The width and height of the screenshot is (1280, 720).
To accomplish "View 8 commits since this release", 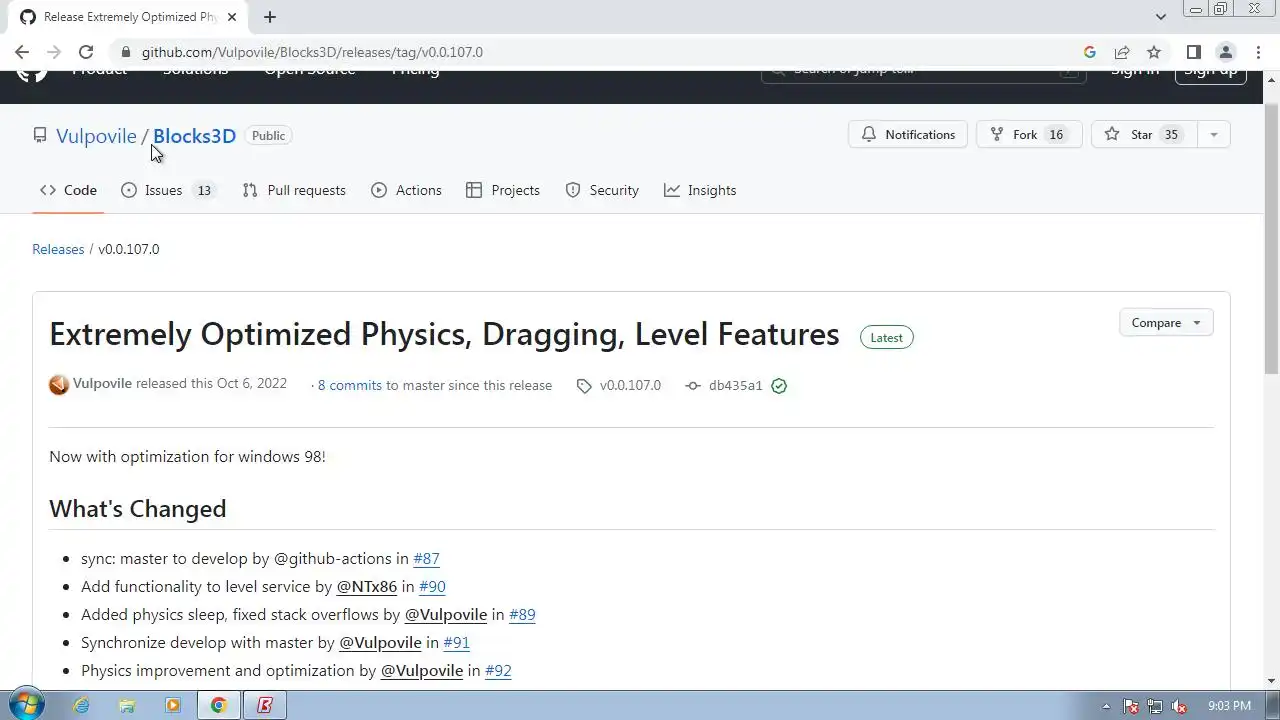I will (349, 385).
